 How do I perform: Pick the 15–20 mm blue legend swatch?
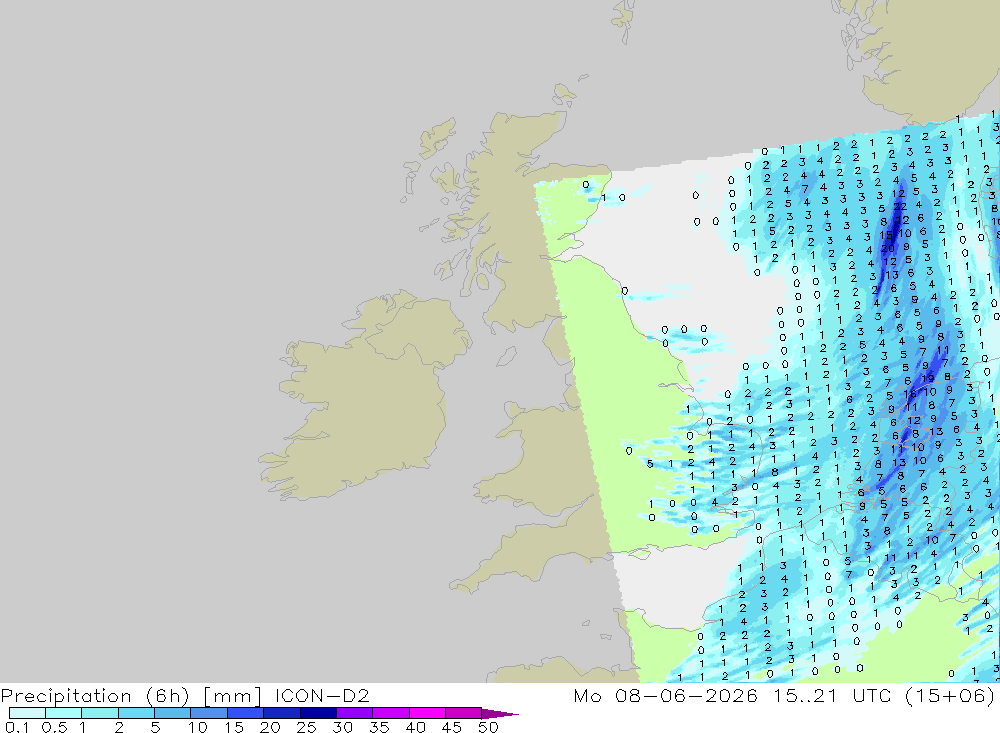246,713
